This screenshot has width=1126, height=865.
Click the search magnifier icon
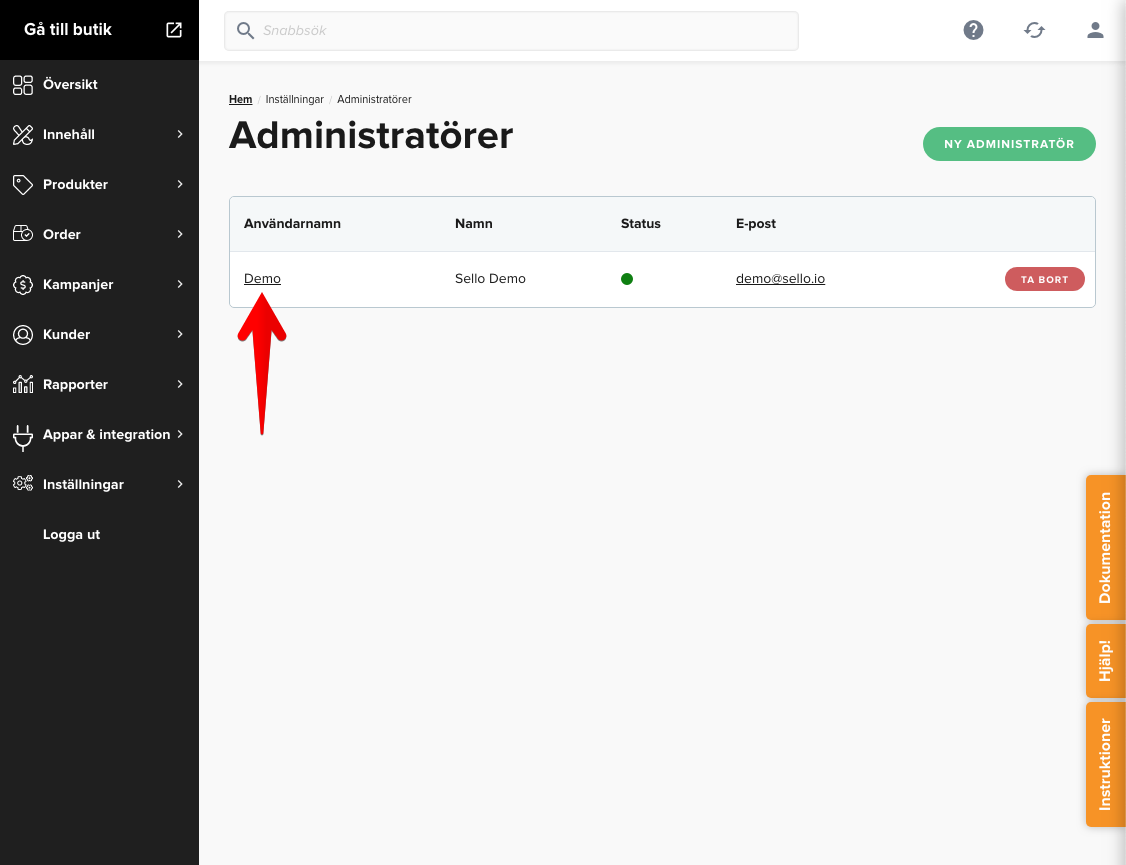click(x=246, y=31)
